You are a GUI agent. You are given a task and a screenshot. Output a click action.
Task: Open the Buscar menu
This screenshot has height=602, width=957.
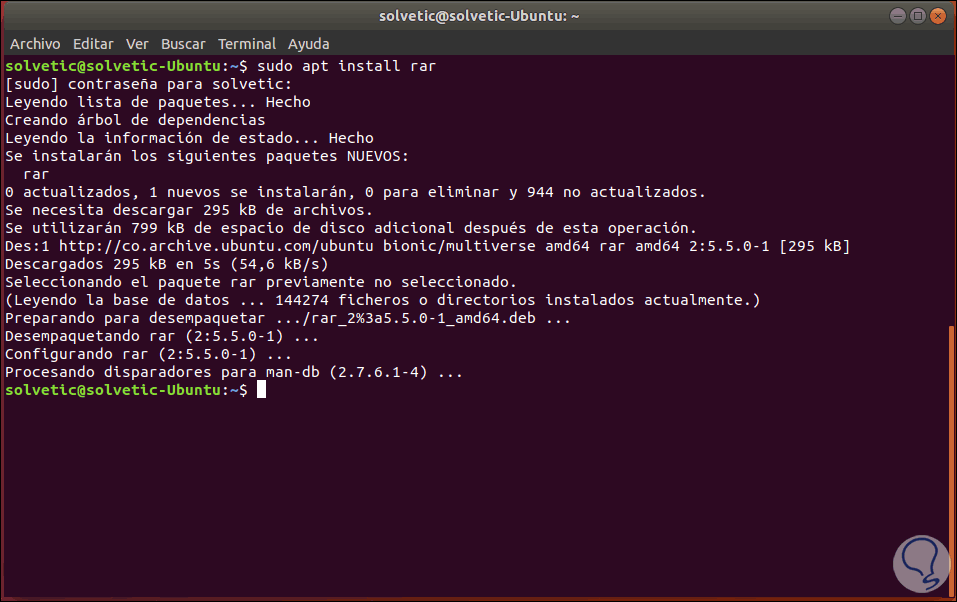[x=183, y=44]
